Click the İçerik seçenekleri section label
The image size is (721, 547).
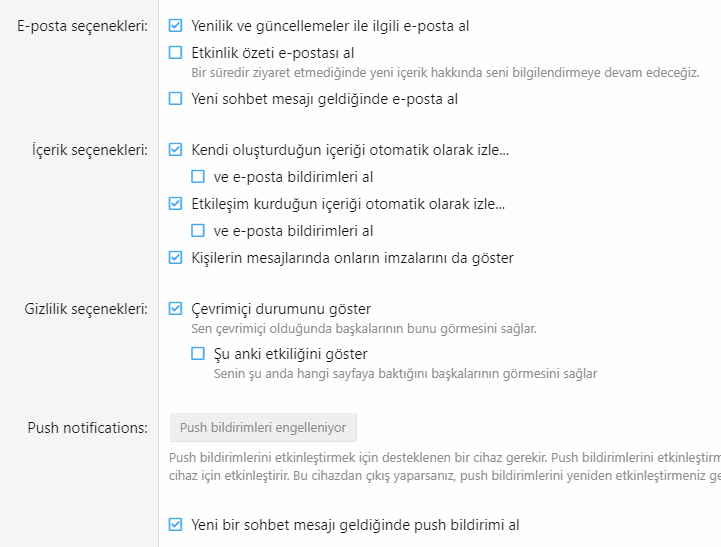tap(90, 151)
